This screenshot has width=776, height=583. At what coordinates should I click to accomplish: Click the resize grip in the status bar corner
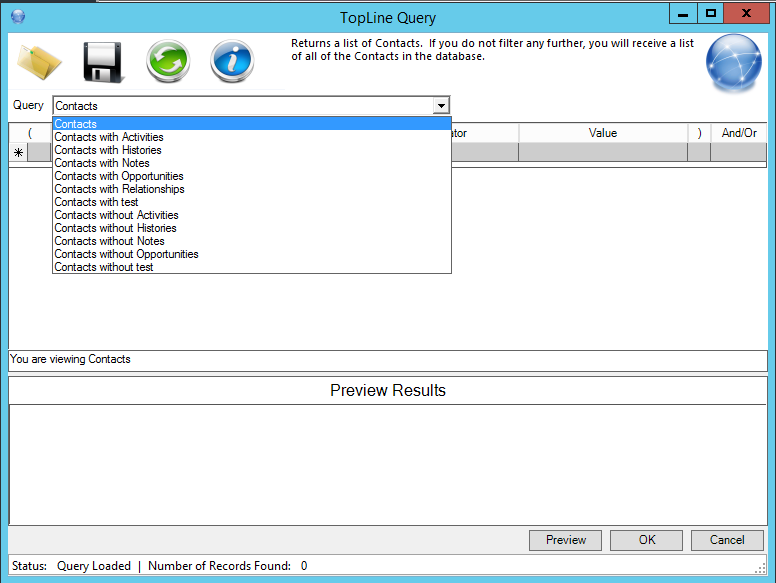point(760,569)
